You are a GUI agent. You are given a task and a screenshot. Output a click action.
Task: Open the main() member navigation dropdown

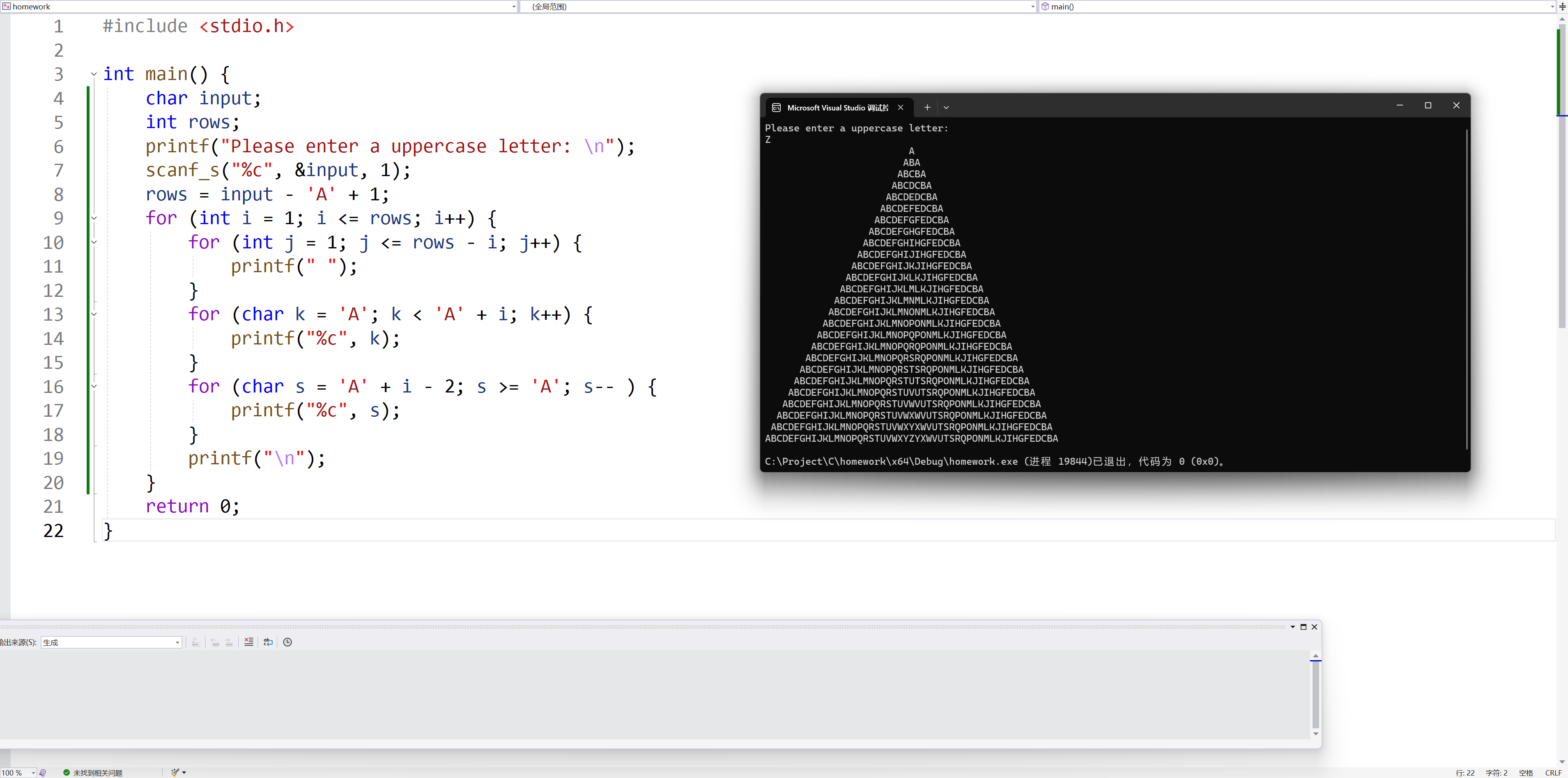pyautogui.click(x=1297, y=7)
